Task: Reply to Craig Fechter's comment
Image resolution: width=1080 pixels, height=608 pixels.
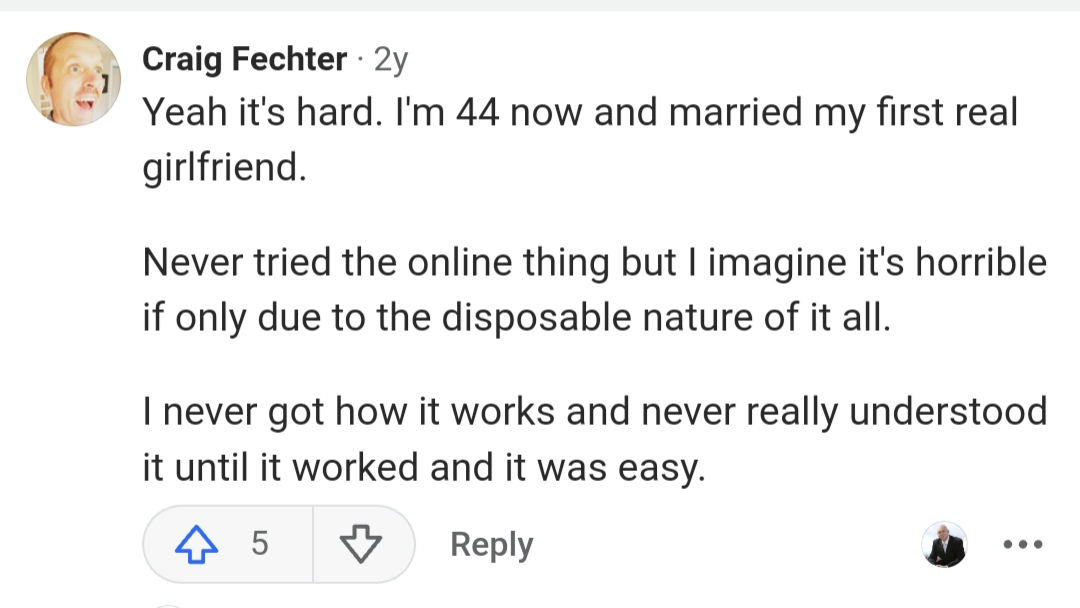Action: (492, 545)
